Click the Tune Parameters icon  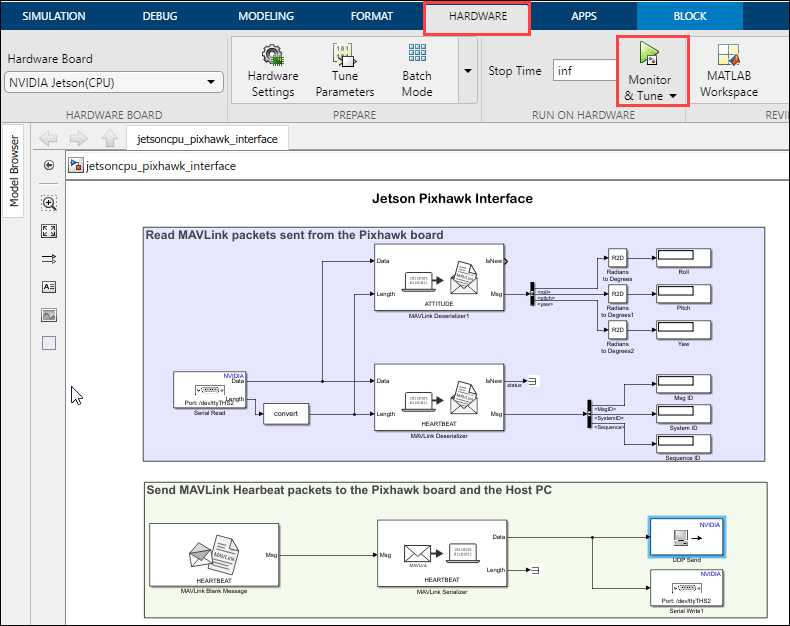click(x=344, y=54)
